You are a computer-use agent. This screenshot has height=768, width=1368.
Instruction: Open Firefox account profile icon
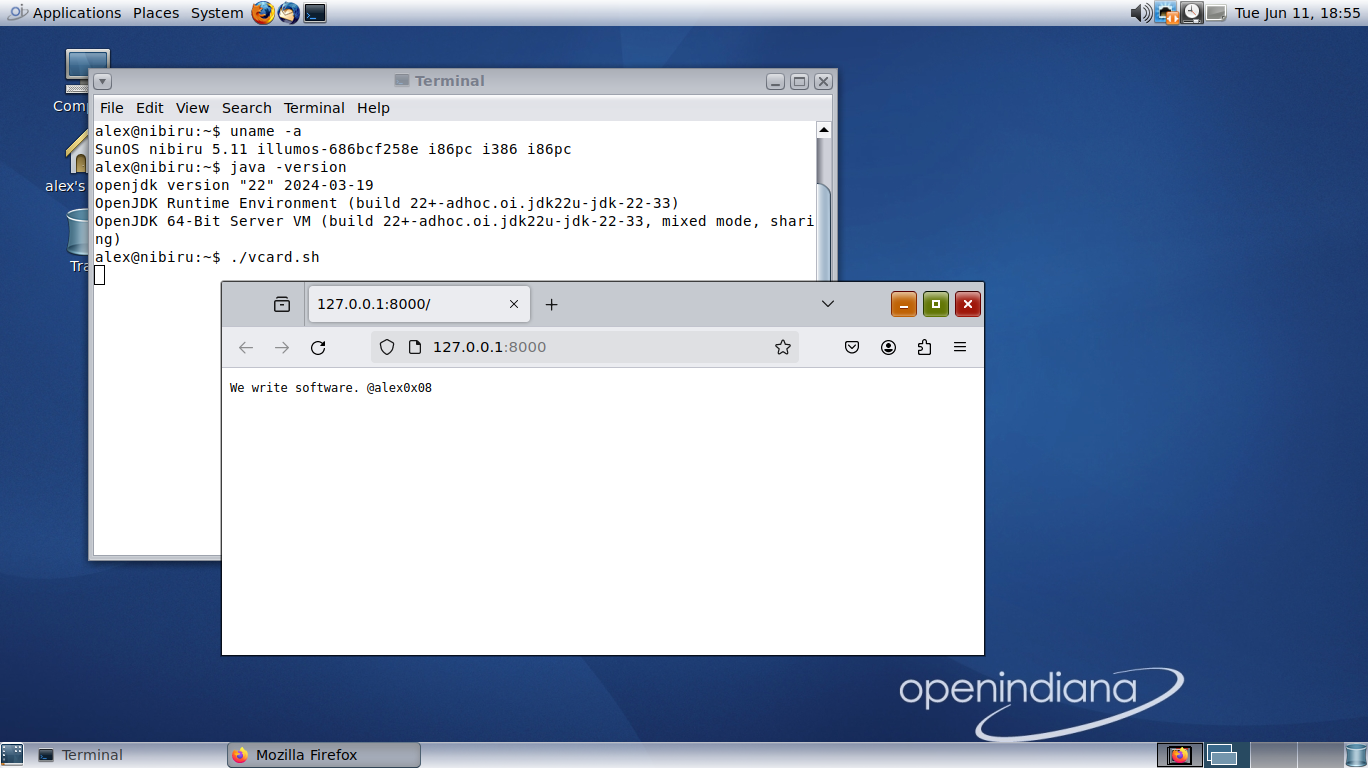click(888, 347)
